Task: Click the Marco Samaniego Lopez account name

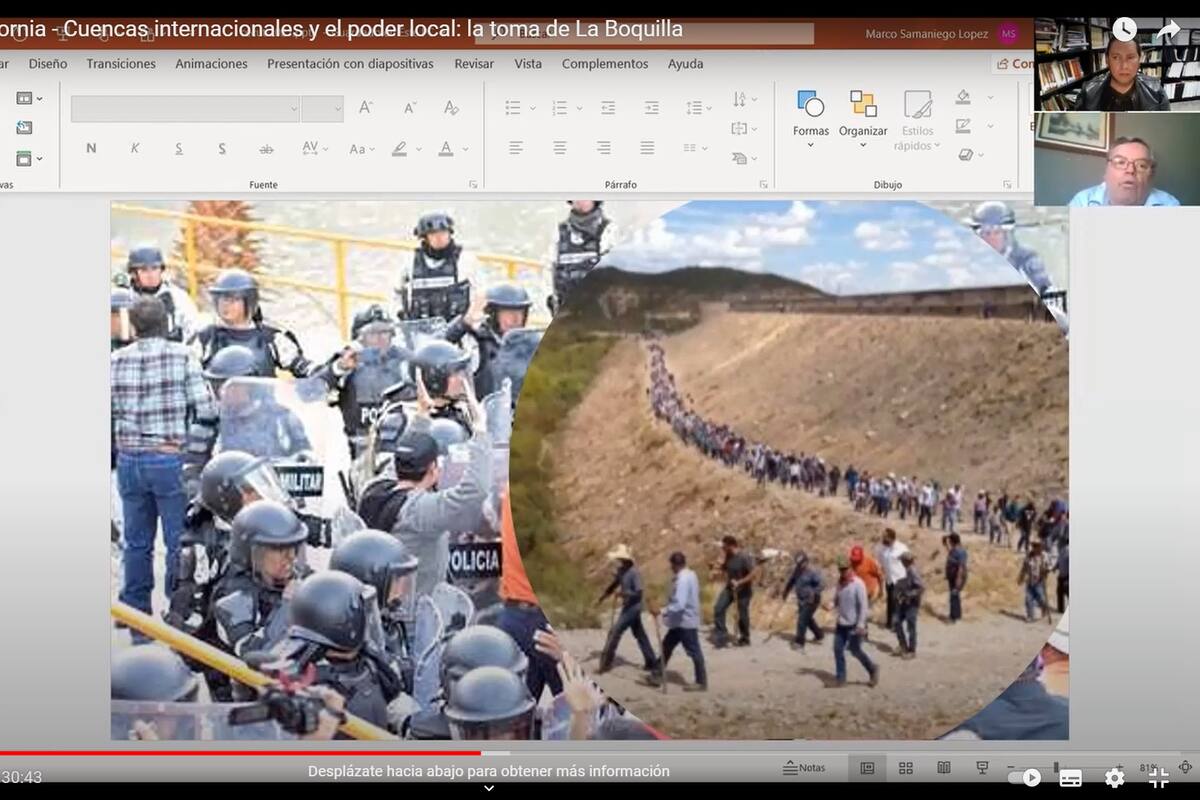Action: (926, 34)
